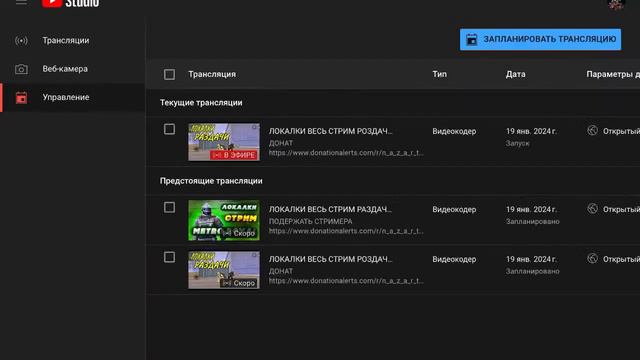This screenshot has width=640, height=360.
Task: Click the globe icon in the last scheduled row
Action: pyautogui.click(x=592, y=258)
